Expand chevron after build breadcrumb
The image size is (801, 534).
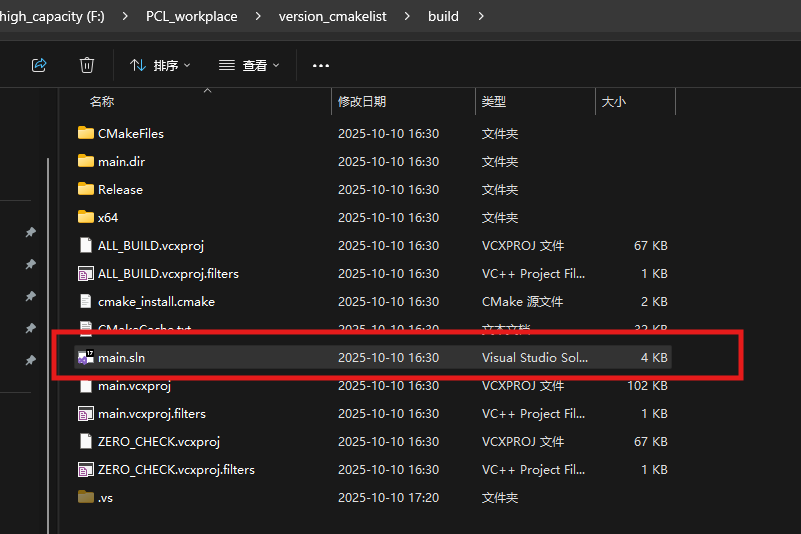481,16
